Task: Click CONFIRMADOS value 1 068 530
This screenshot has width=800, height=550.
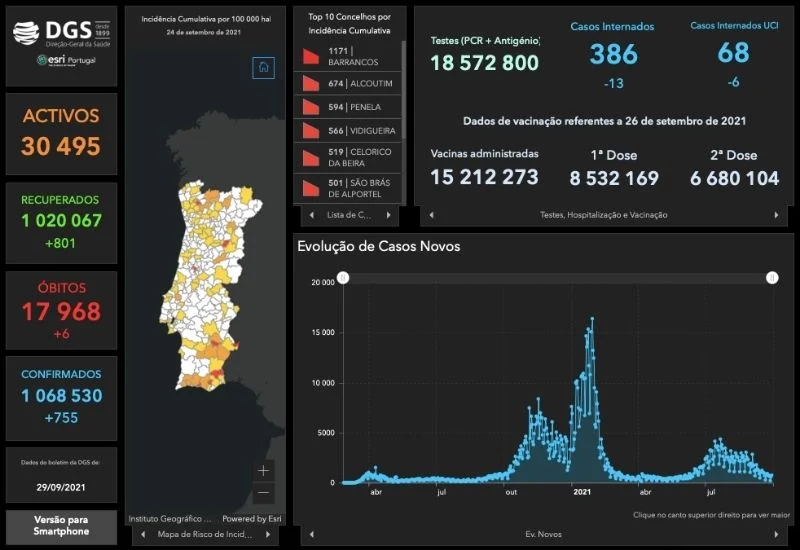Action: (x=61, y=395)
